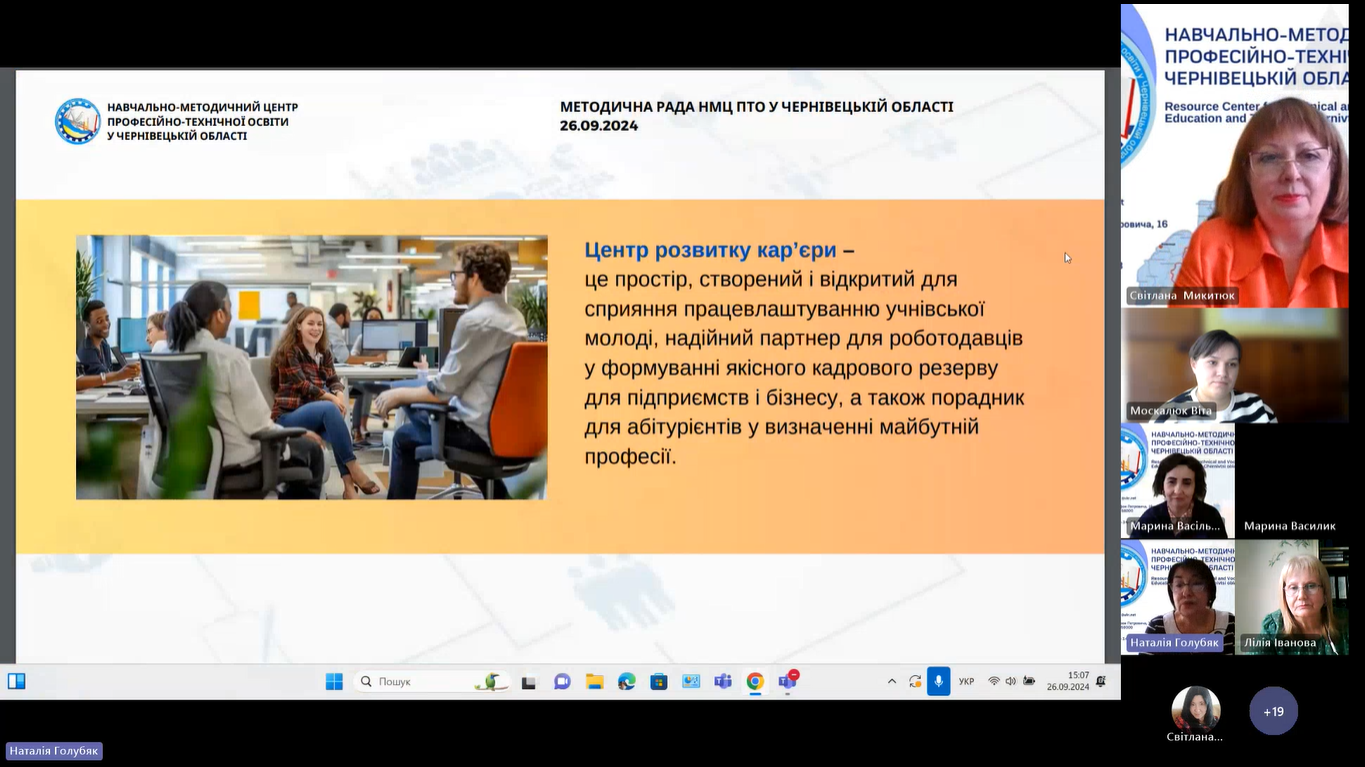Open File Explorer from the taskbar
1365x767 pixels.
[x=594, y=682]
